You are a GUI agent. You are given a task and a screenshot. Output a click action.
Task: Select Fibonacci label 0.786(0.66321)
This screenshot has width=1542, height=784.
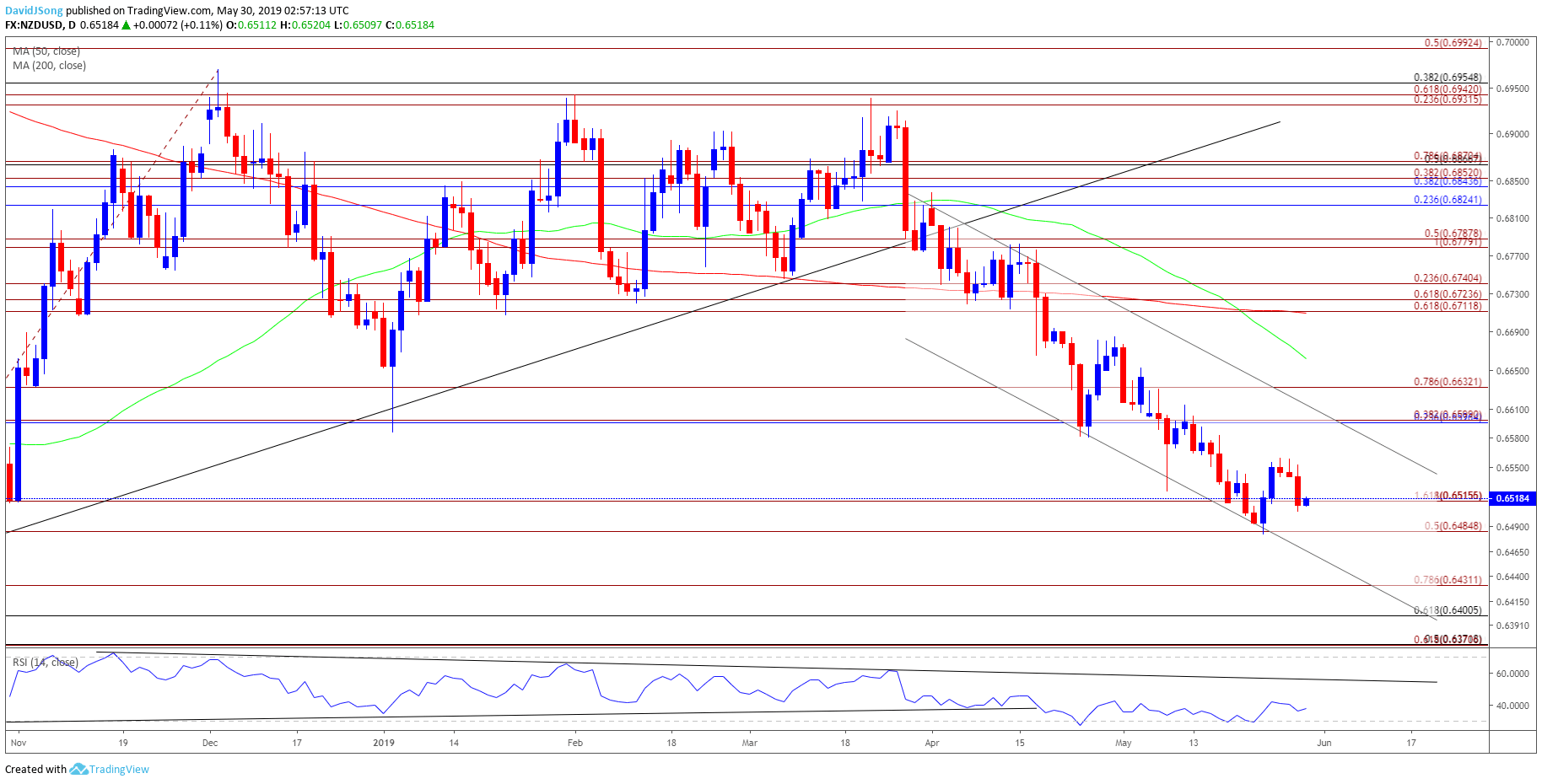click(1448, 382)
